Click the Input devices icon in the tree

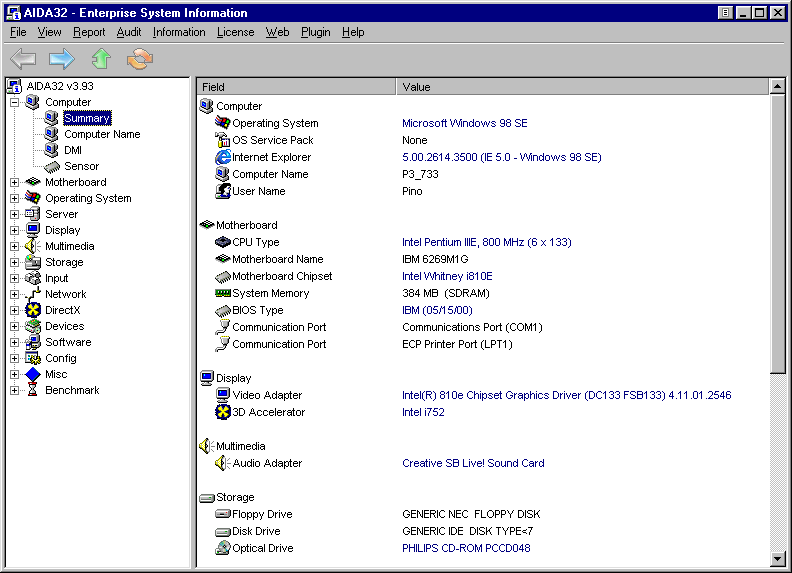click(33, 278)
